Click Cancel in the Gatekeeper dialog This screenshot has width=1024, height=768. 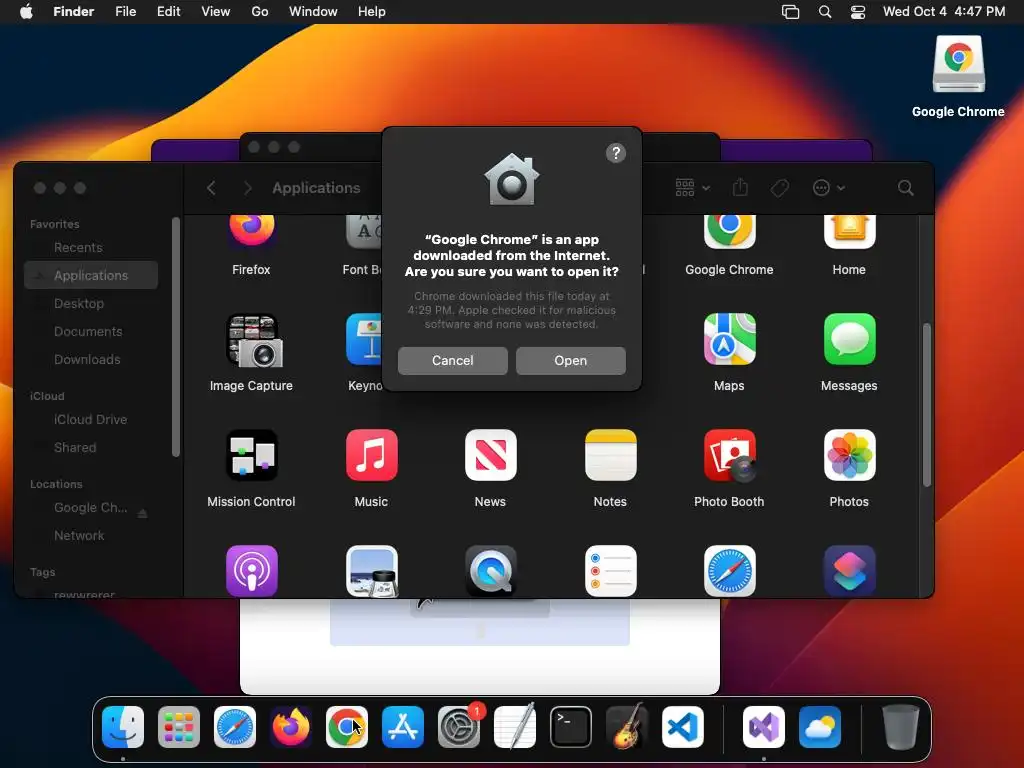point(453,360)
